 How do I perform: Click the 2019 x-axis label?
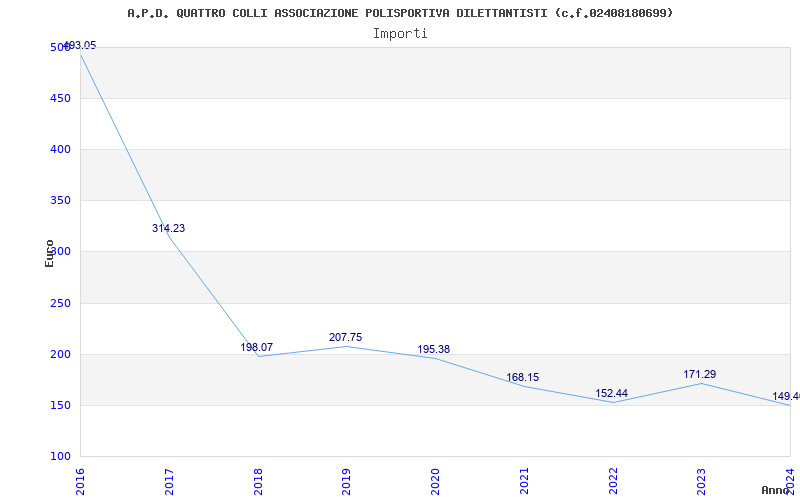(346, 482)
